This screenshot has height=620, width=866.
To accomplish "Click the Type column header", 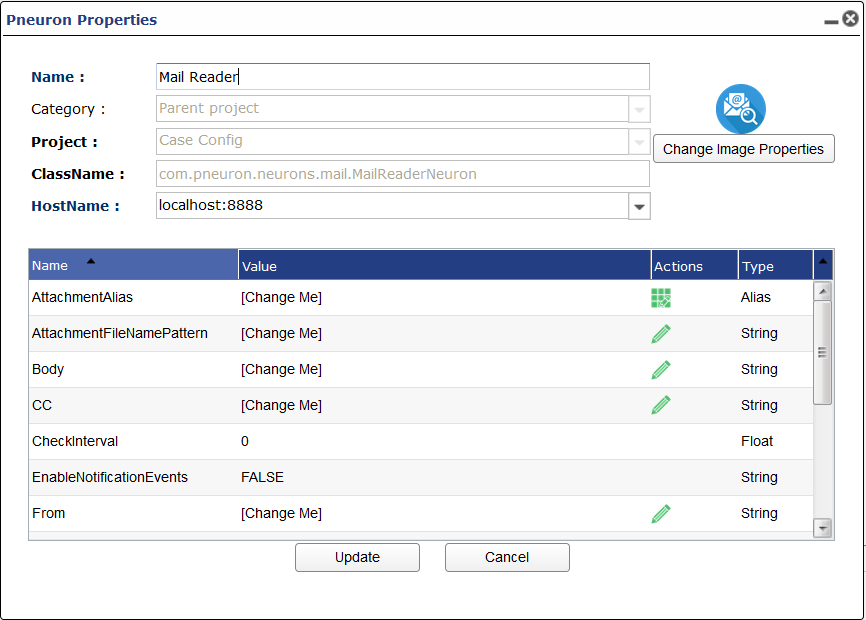I will [776, 266].
